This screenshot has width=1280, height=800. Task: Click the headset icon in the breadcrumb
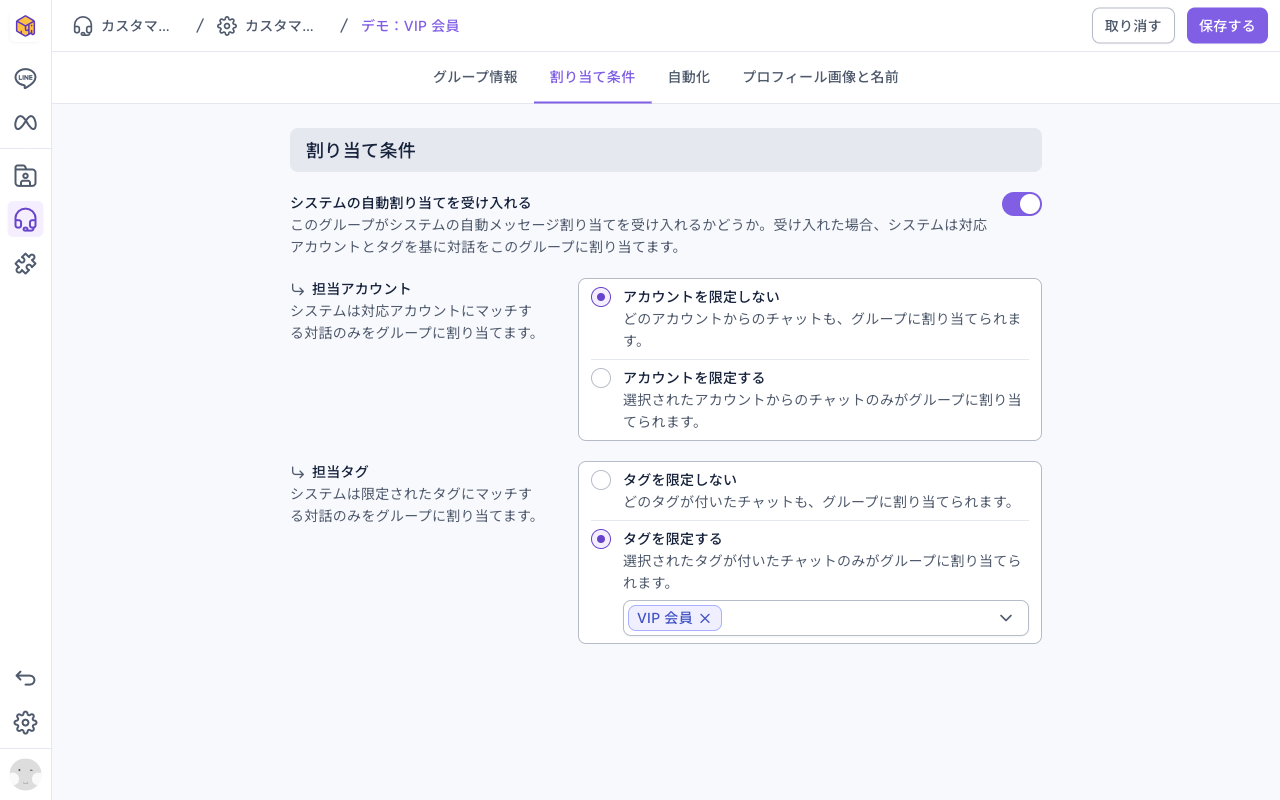click(x=83, y=26)
